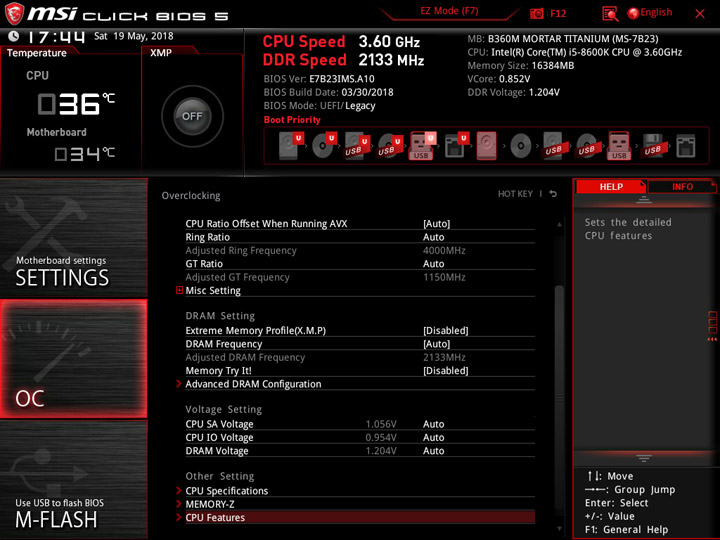Click the scrollbar down arrow in settings list
The height and width of the screenshot is (540, 720).
(559, 529)
